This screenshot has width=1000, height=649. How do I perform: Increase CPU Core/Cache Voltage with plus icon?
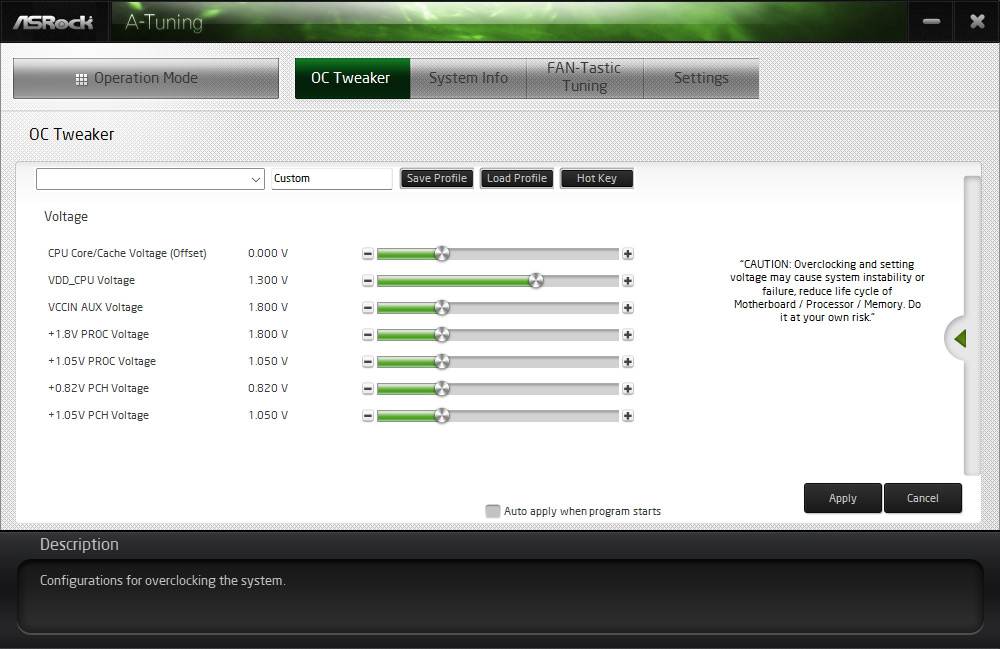coord(628,254)
